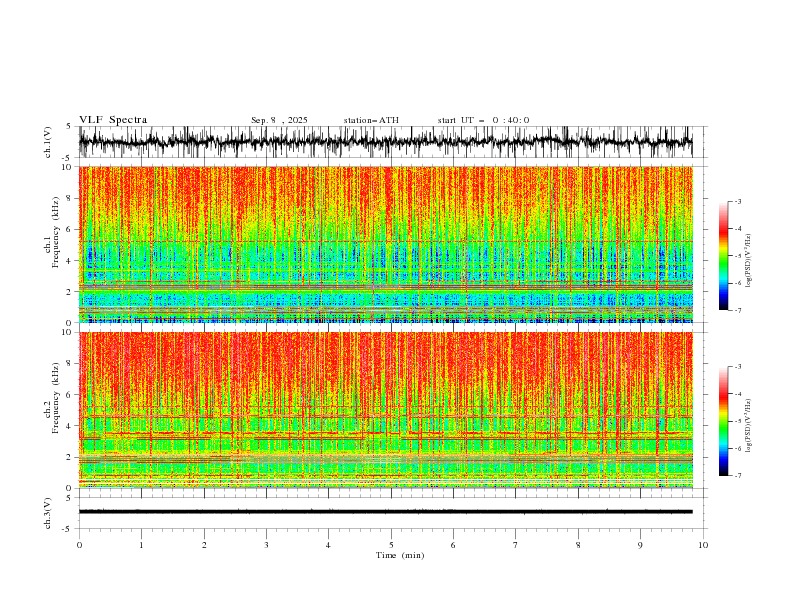
Task: Click time axis tick label 1
Action: click(141, 545)
